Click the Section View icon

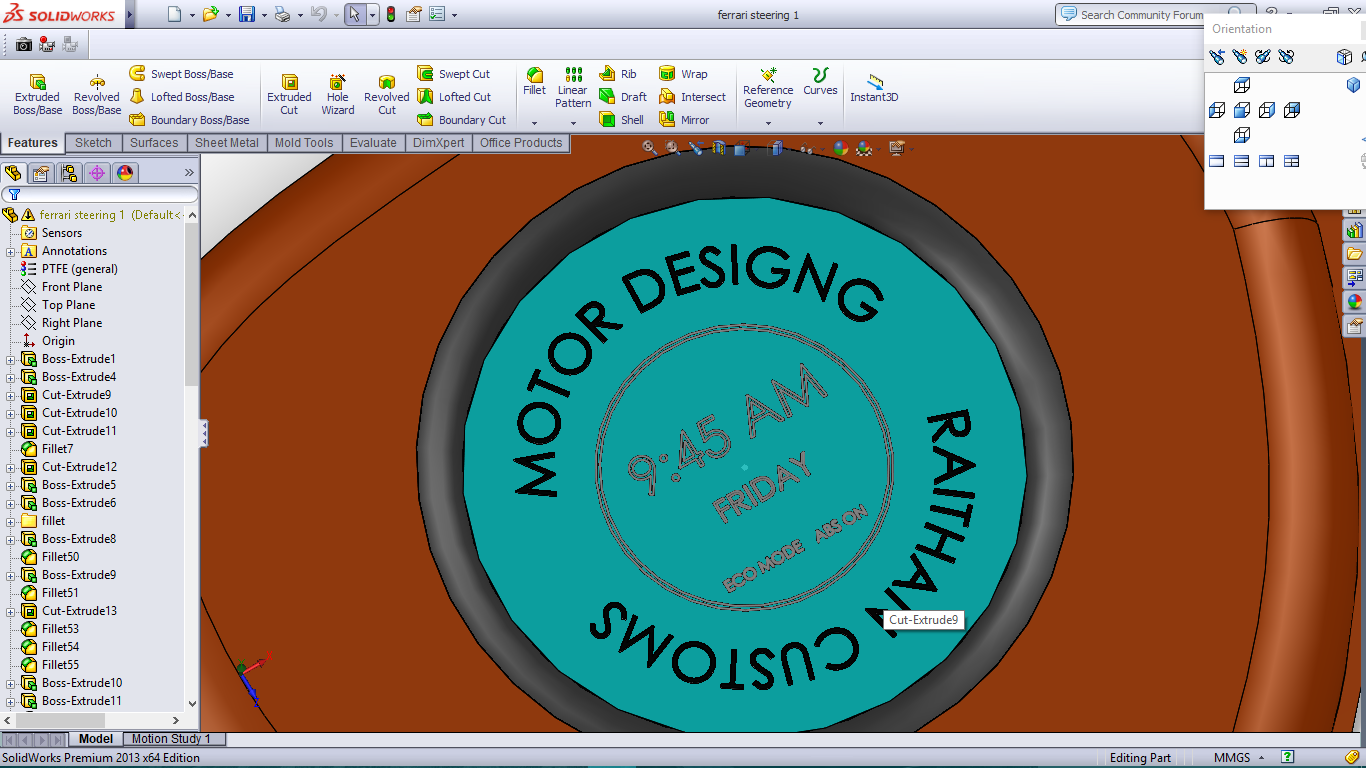(x=718, y=148)
